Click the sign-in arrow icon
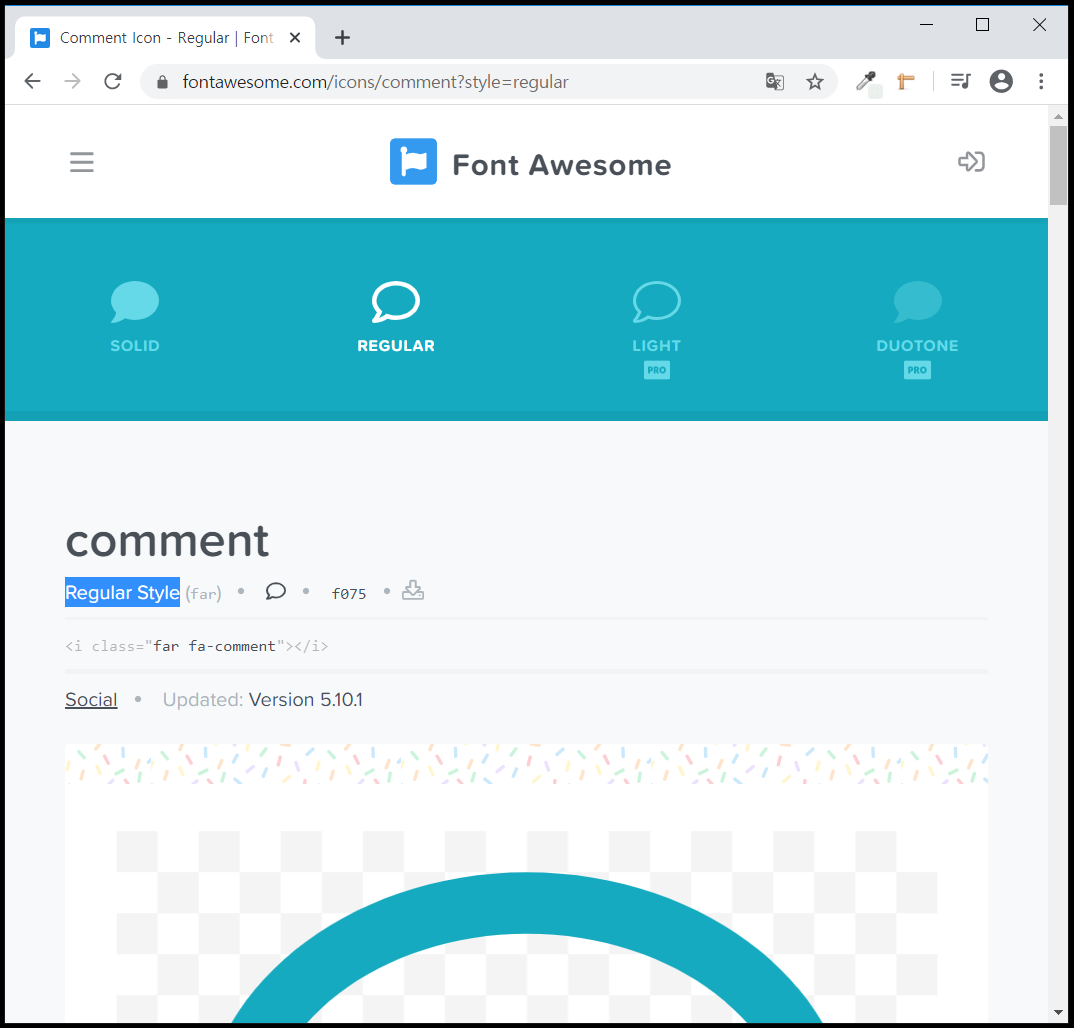Screen dimensions: 1074x1028 point(971,162)
